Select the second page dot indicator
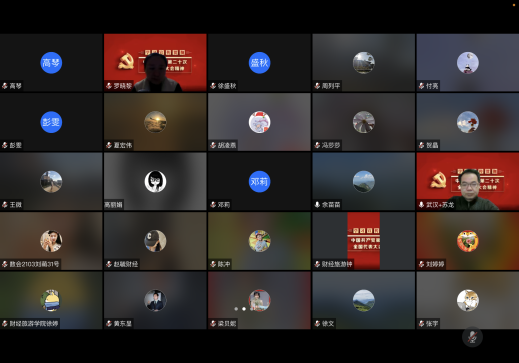519x363 pixels. point(244,309)
